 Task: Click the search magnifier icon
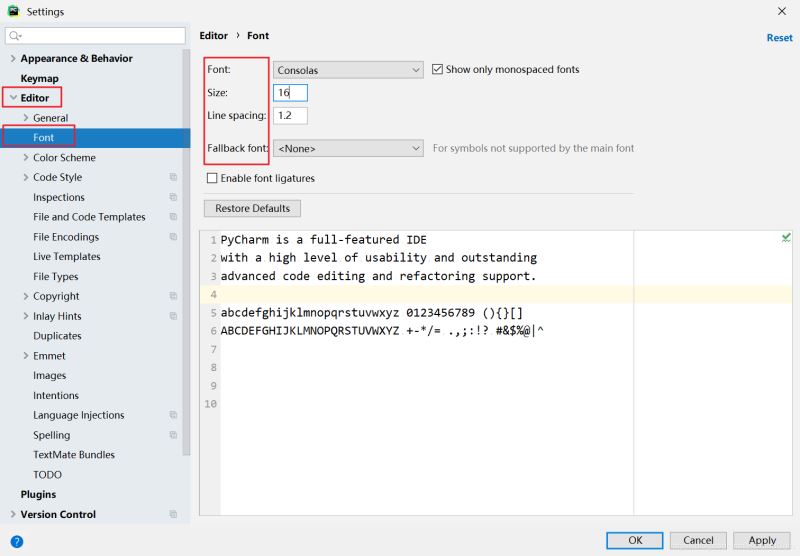[x=16, y=36]
